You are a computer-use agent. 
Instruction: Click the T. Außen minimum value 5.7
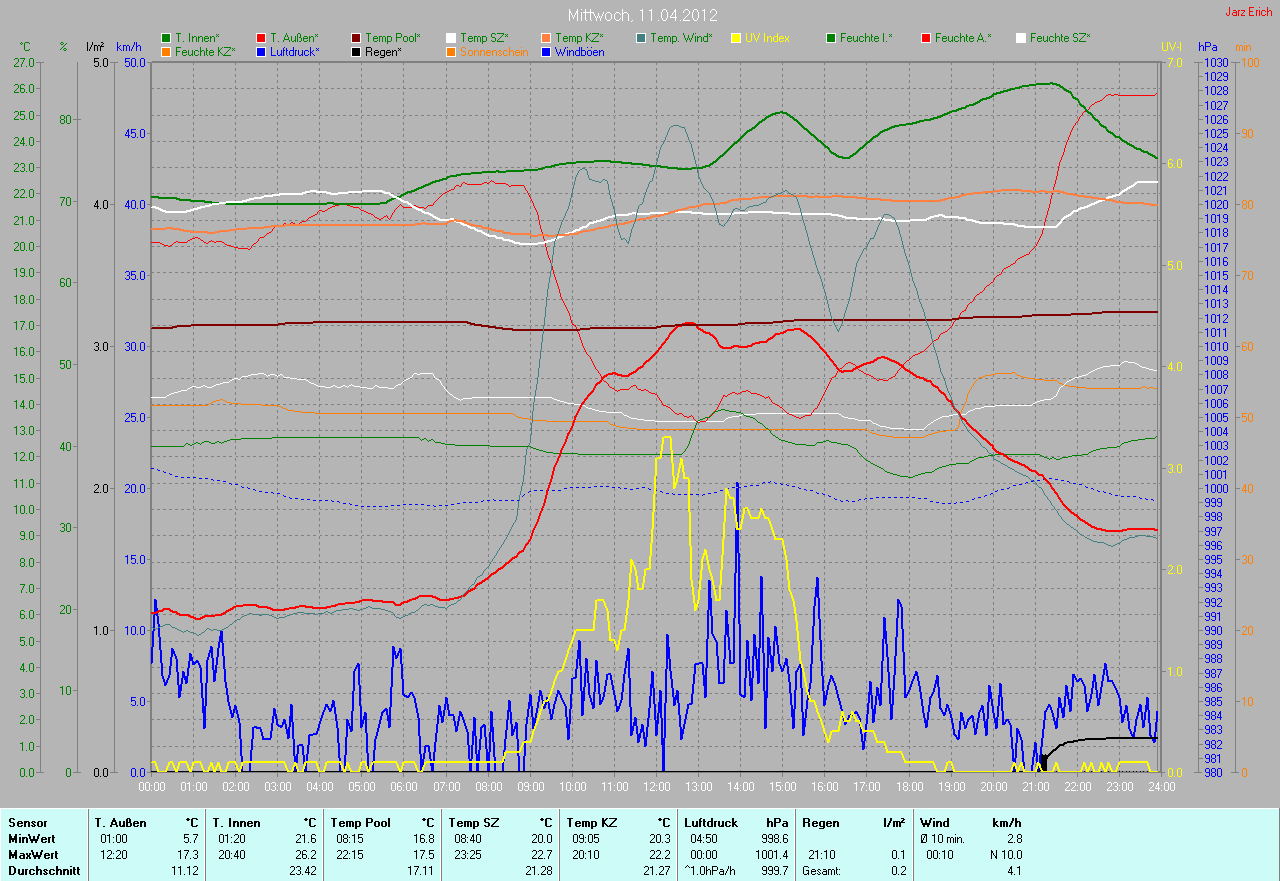tap(191, 839)
